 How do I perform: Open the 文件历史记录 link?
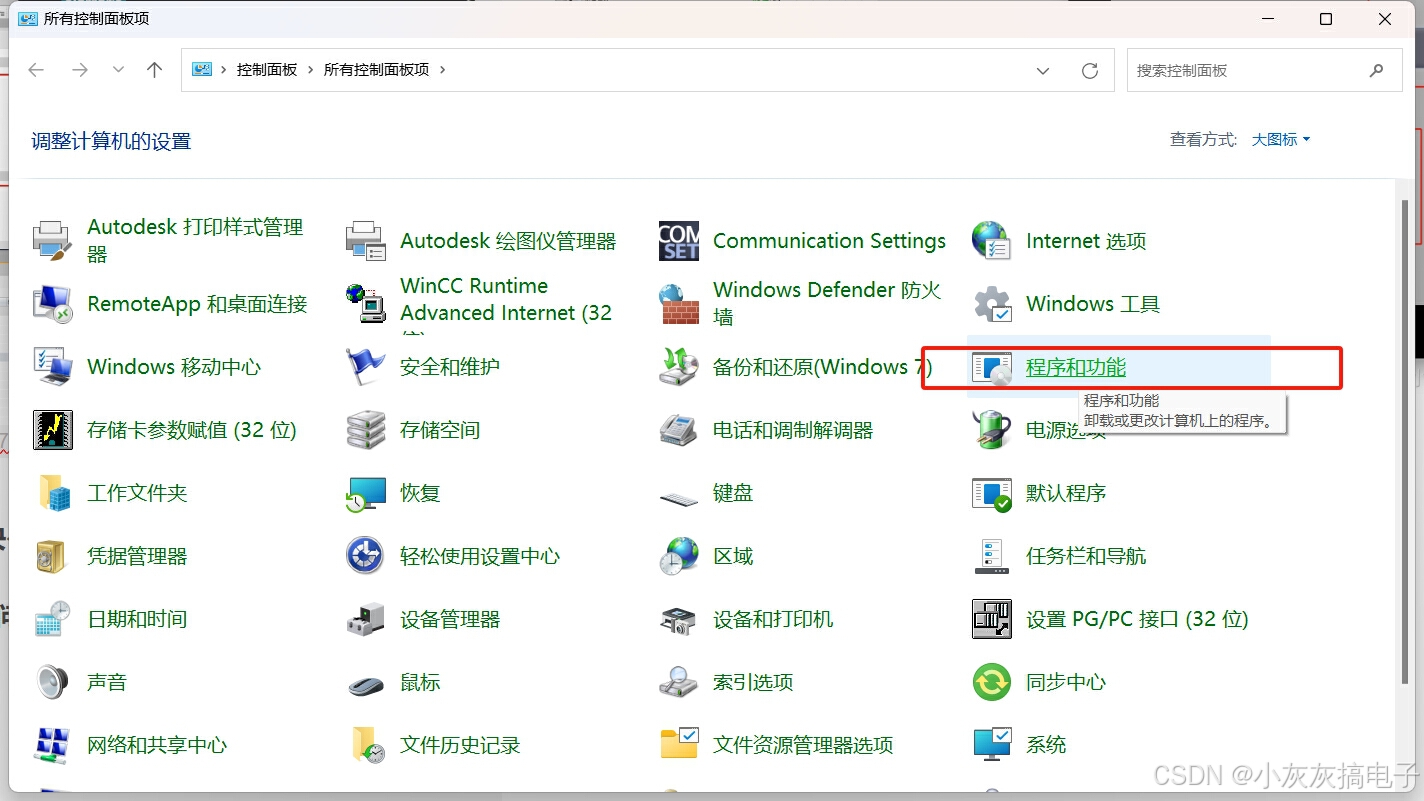coord(460,745)
